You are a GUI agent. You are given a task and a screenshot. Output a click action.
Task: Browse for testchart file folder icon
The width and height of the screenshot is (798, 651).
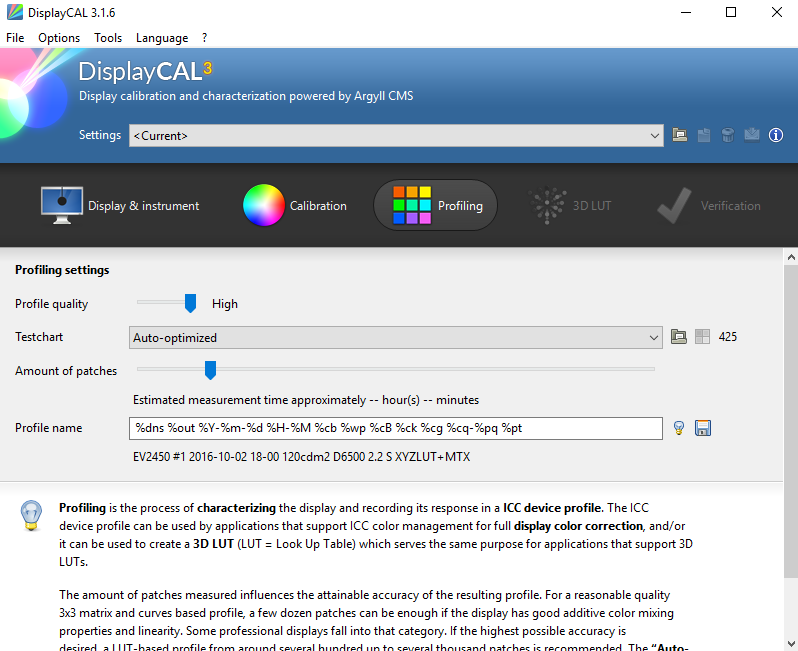(678, 336)
